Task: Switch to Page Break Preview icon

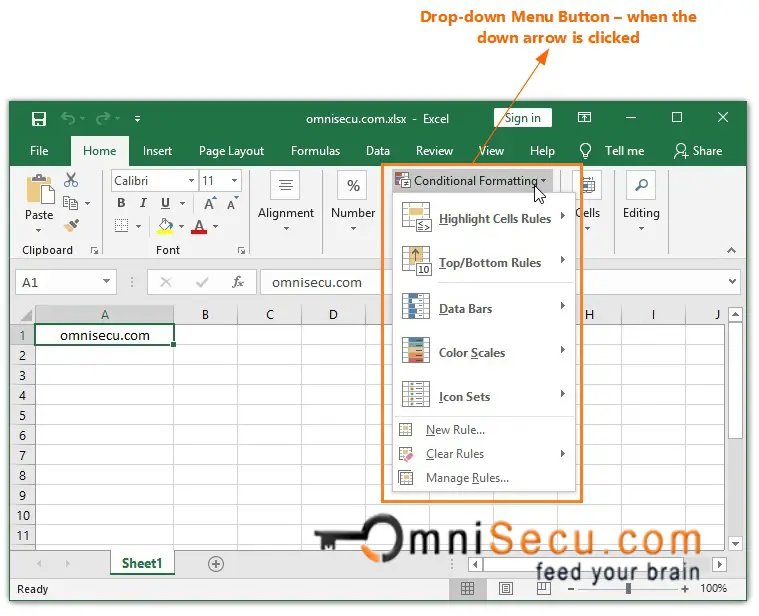Action: click(x=544, y=589)
